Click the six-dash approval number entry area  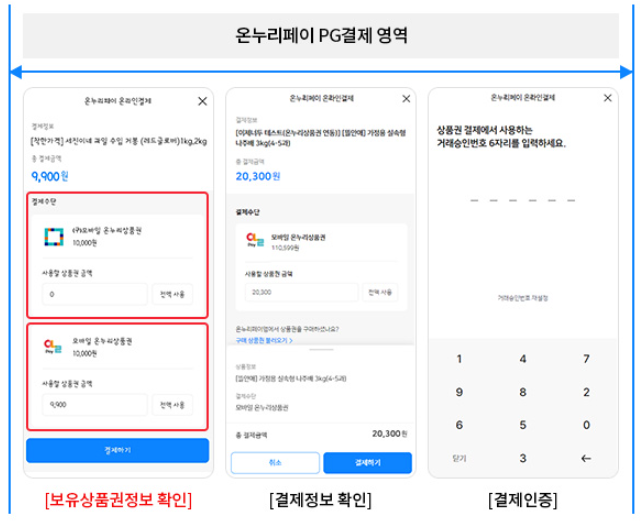point(523,200)
